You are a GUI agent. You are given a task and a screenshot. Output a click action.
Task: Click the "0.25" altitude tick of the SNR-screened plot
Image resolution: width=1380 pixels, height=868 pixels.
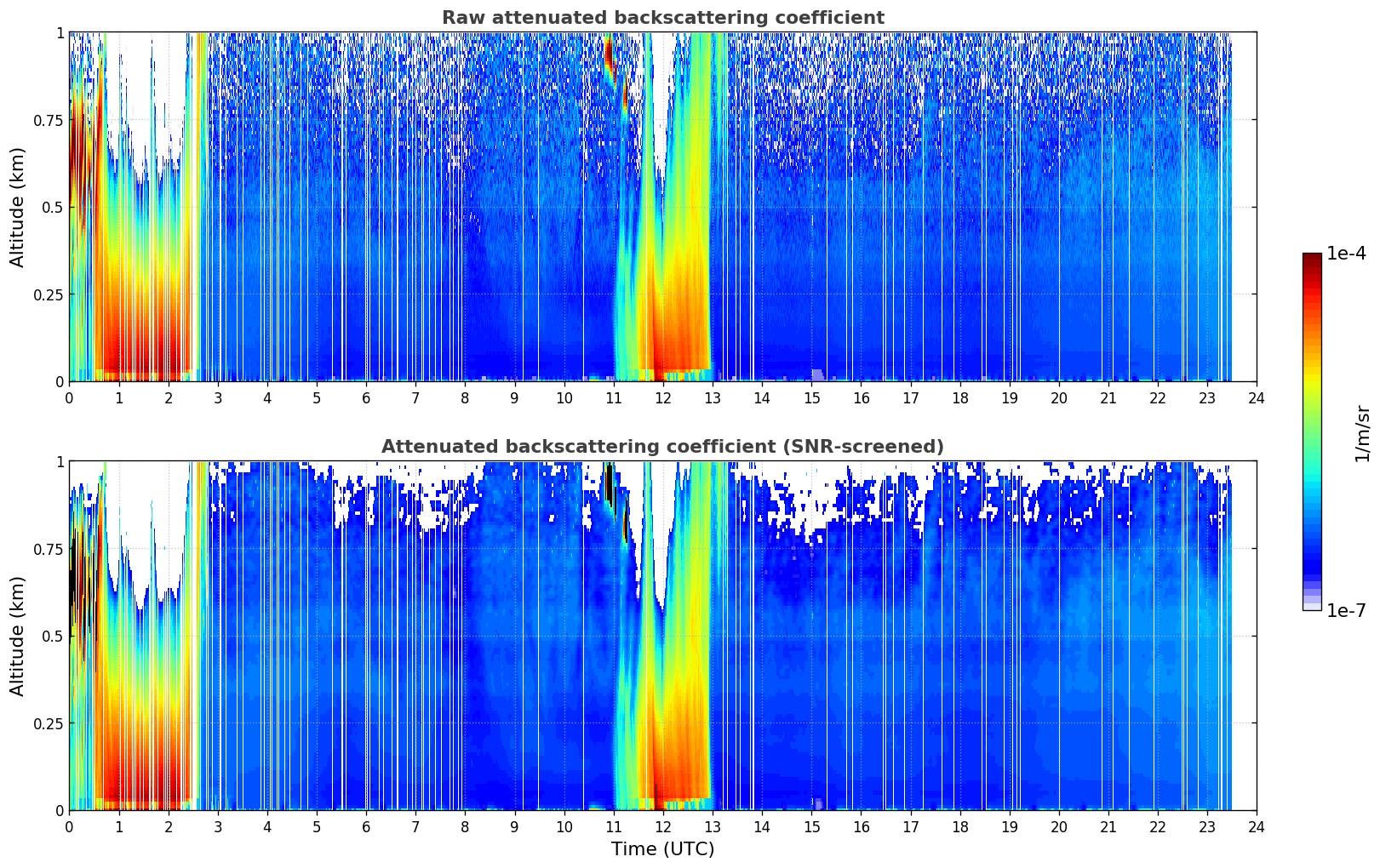[50, 723]
